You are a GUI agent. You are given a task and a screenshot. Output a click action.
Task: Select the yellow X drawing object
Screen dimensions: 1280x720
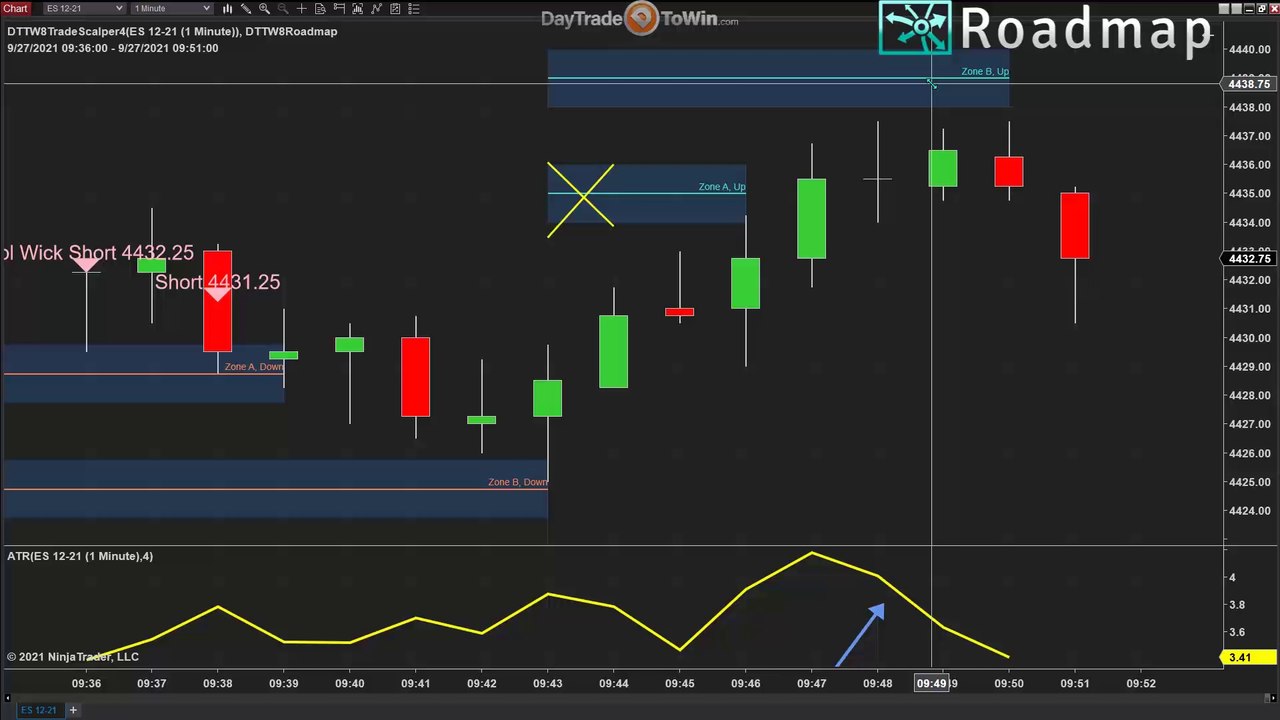[x=581, y=200]
